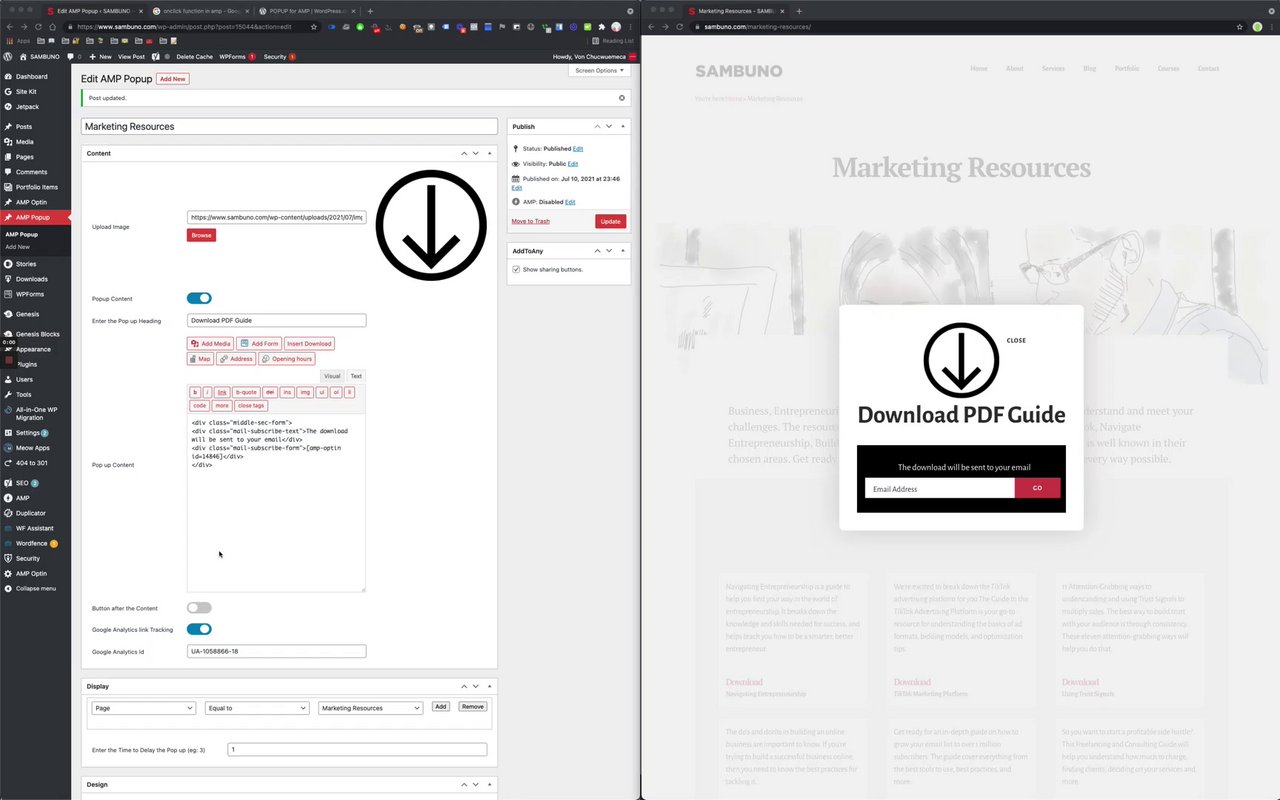Open the New menu in admin bar
Image resolution: width=1280 pixels, height=800 pixels.
pos(101,57)
